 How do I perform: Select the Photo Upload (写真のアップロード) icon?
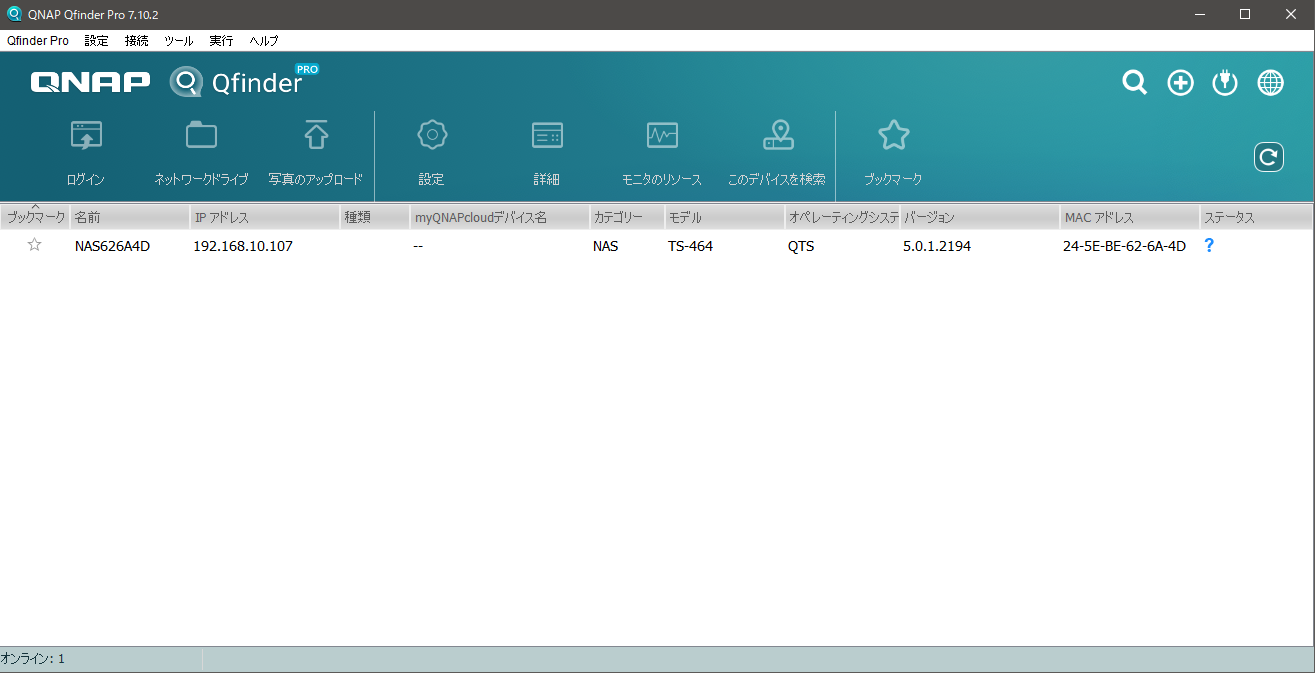point(316,136)
